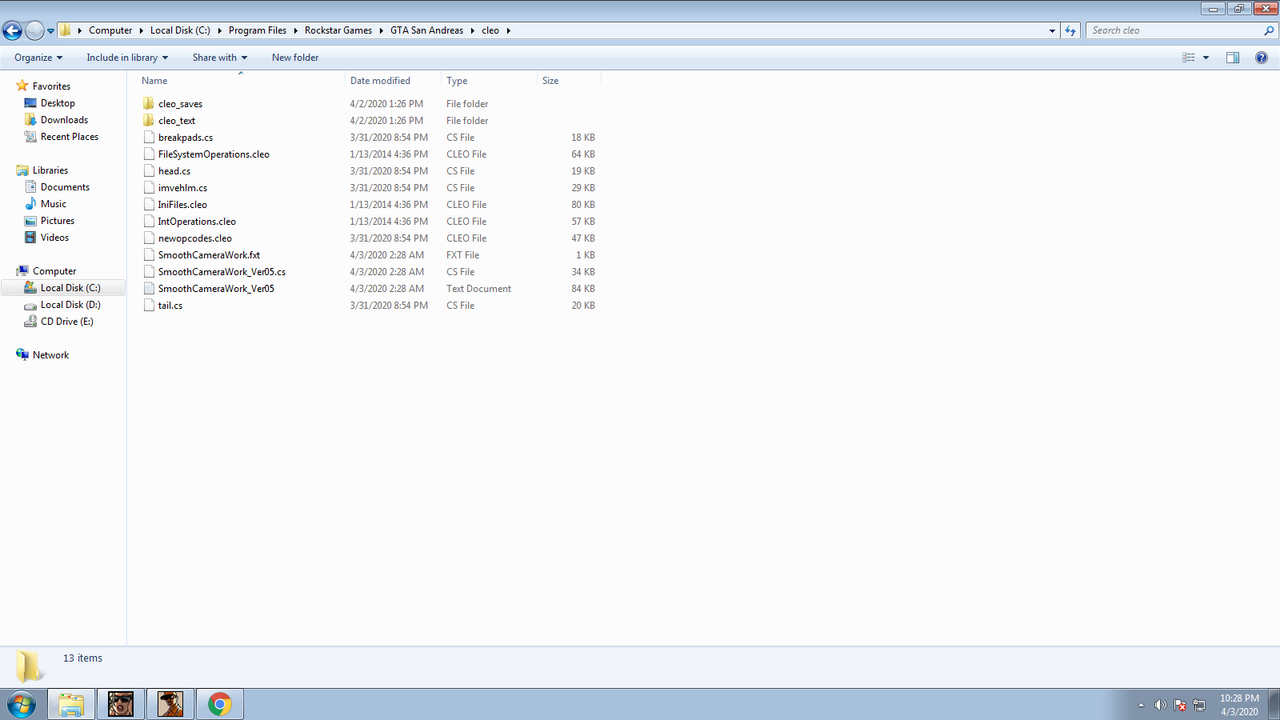Select the head.cs file icon
Viewport: 1280px width, 720px height.
pos(149,171)
